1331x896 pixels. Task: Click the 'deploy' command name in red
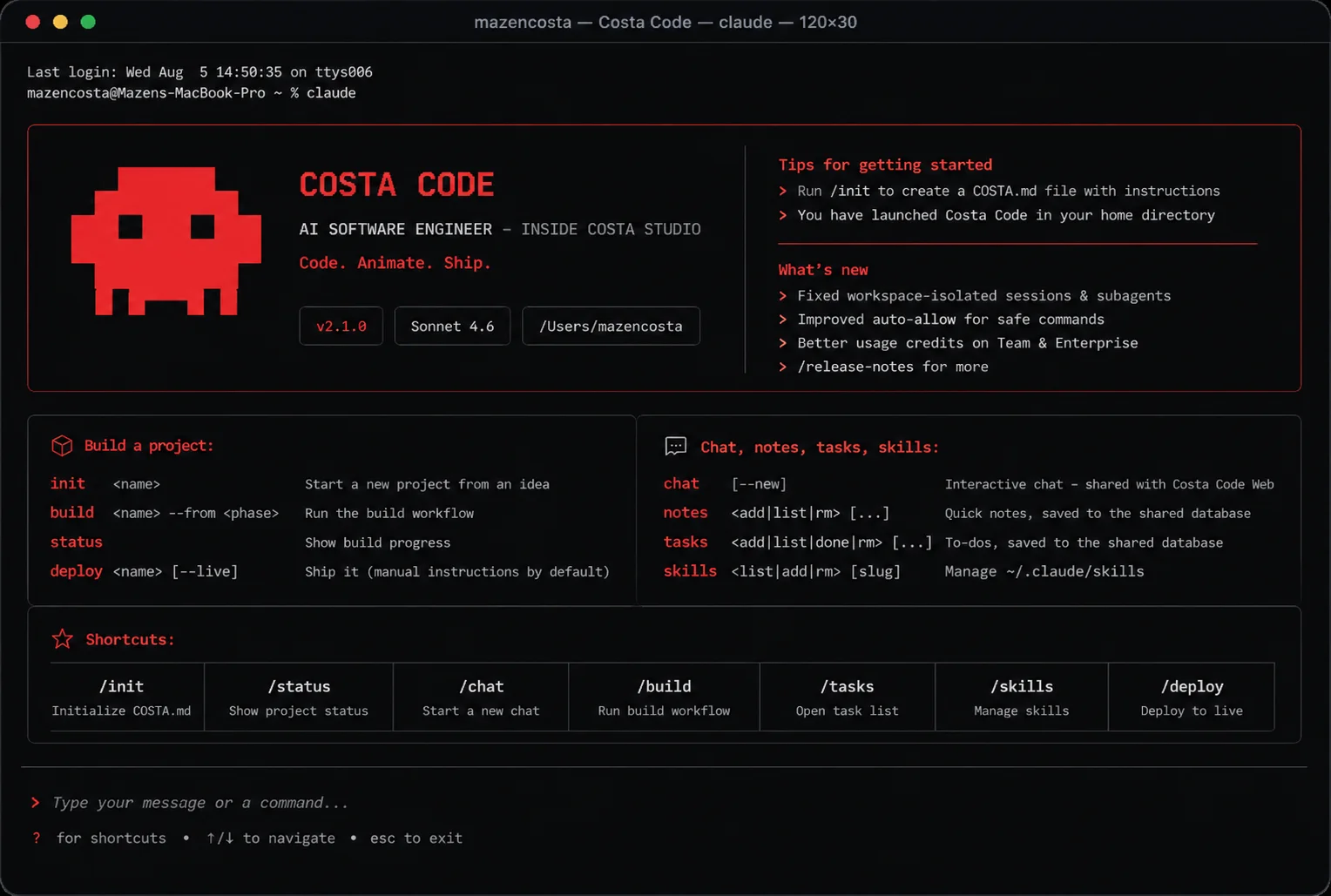click(77, 571)
